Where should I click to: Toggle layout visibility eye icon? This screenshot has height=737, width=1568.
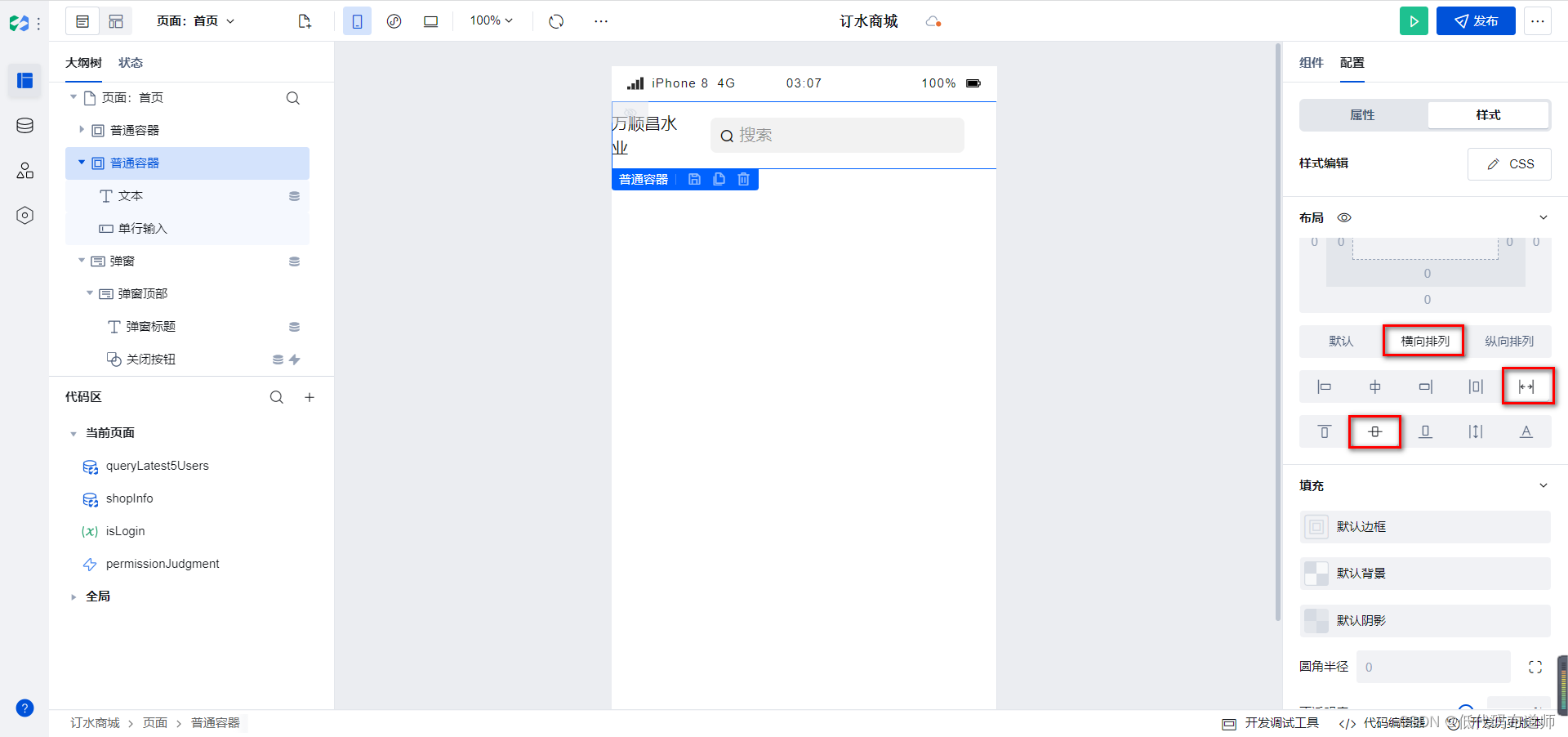pyautogui.click(x=1344, y=217)
